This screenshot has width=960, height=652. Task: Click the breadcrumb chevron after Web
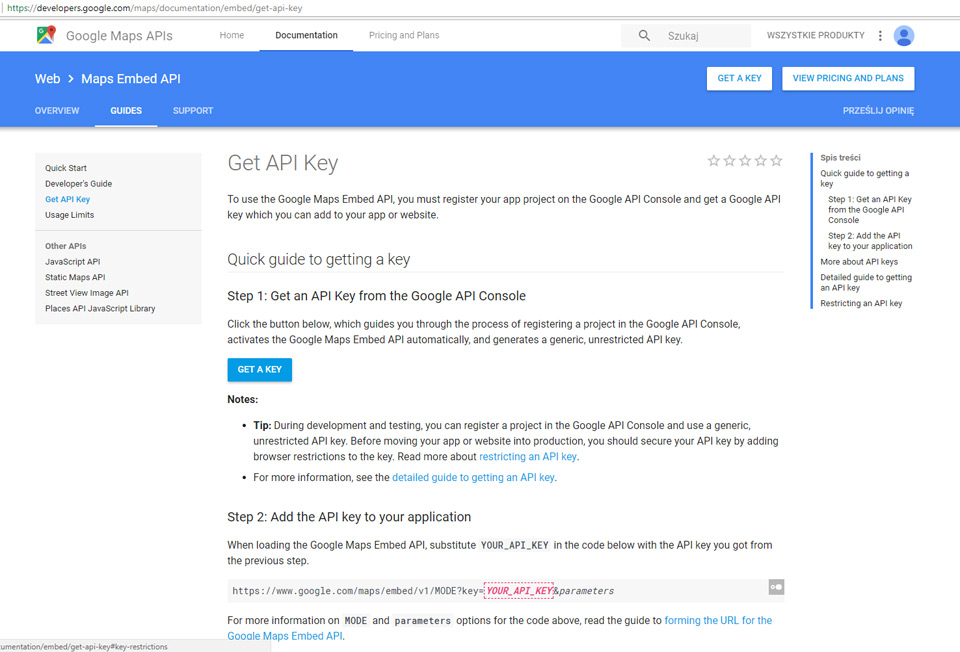pyautogui.click(x=71, y=79)
